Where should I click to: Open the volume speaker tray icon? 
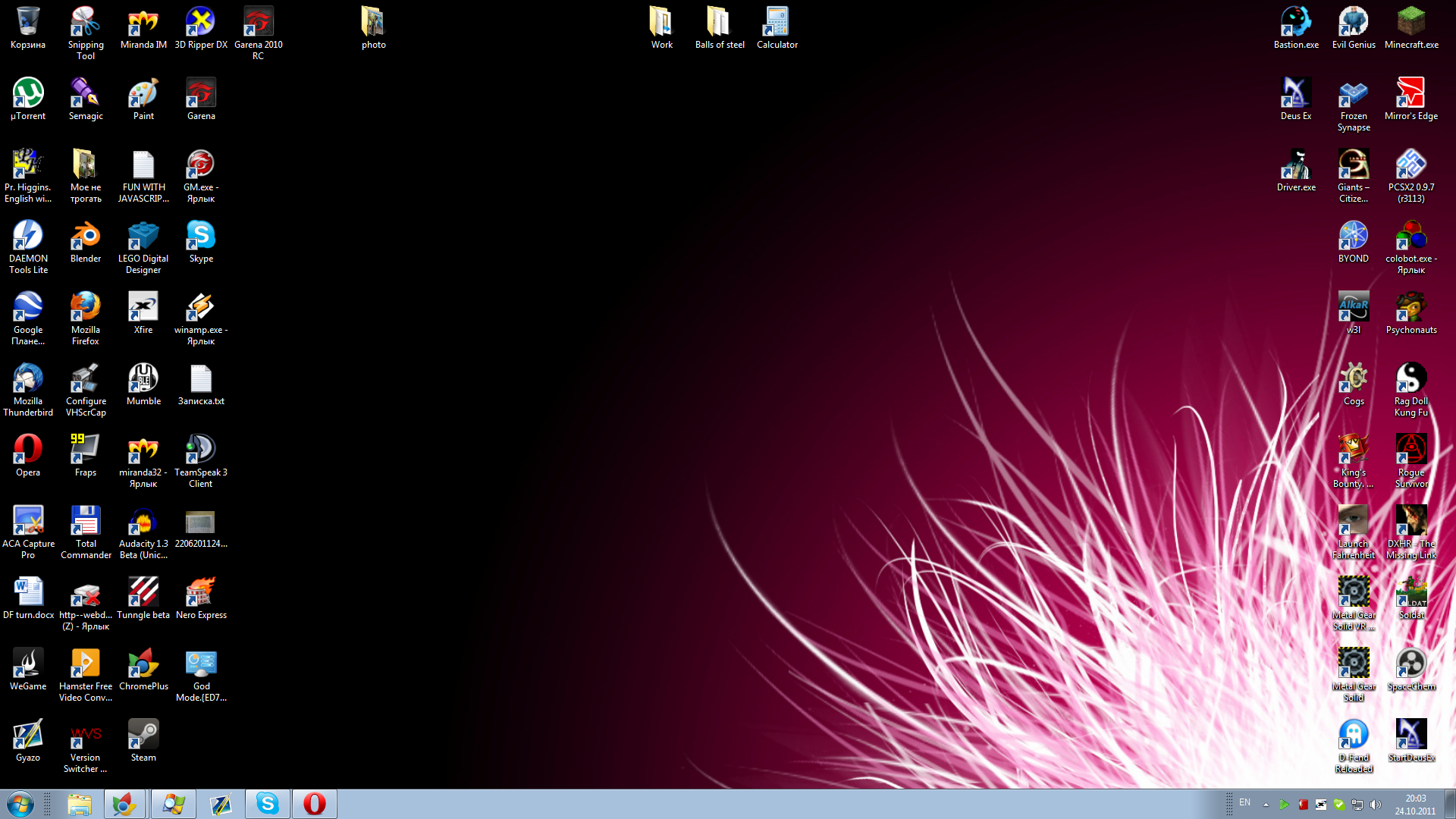(1376, 805)
